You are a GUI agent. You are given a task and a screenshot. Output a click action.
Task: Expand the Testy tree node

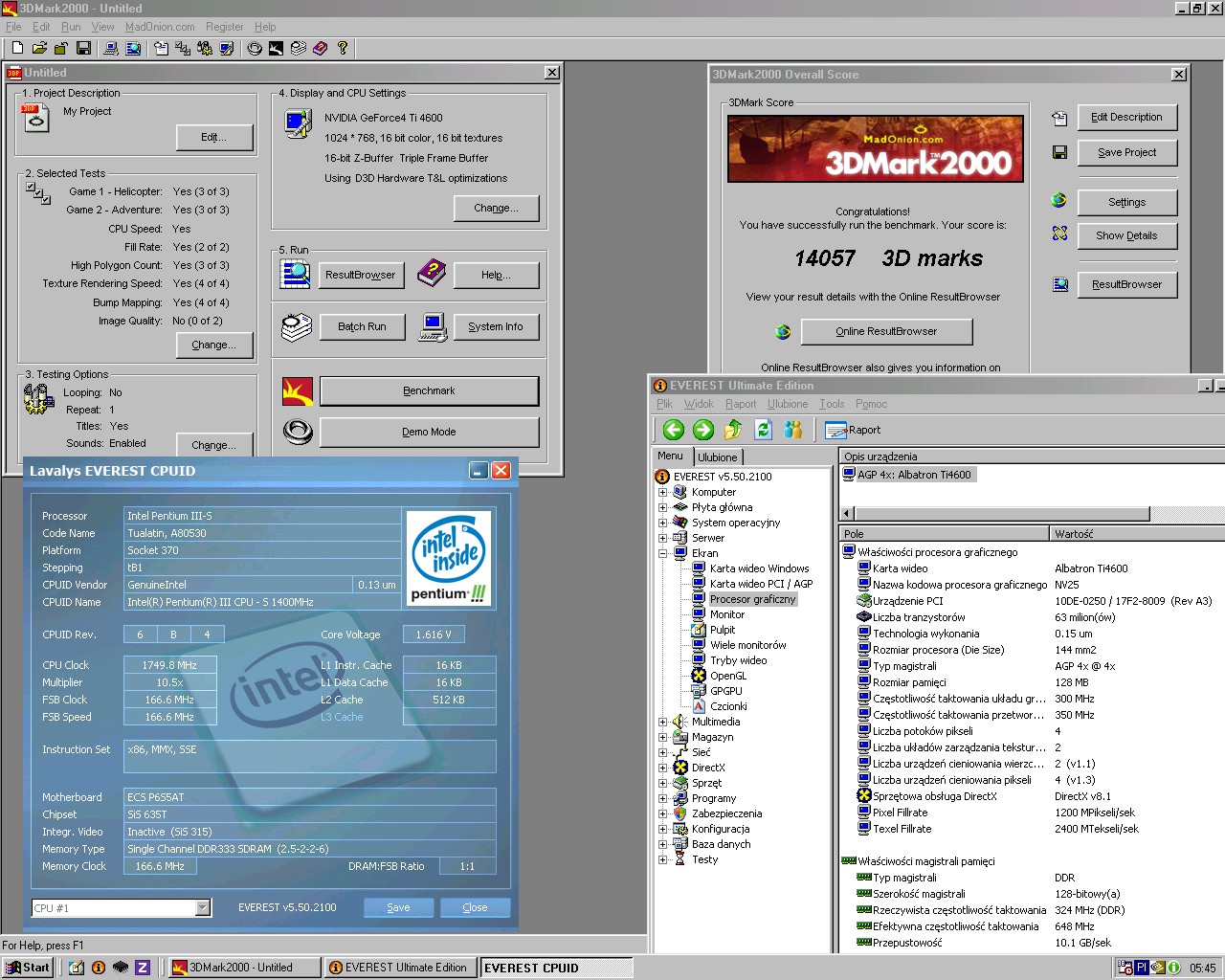(662, 859)
